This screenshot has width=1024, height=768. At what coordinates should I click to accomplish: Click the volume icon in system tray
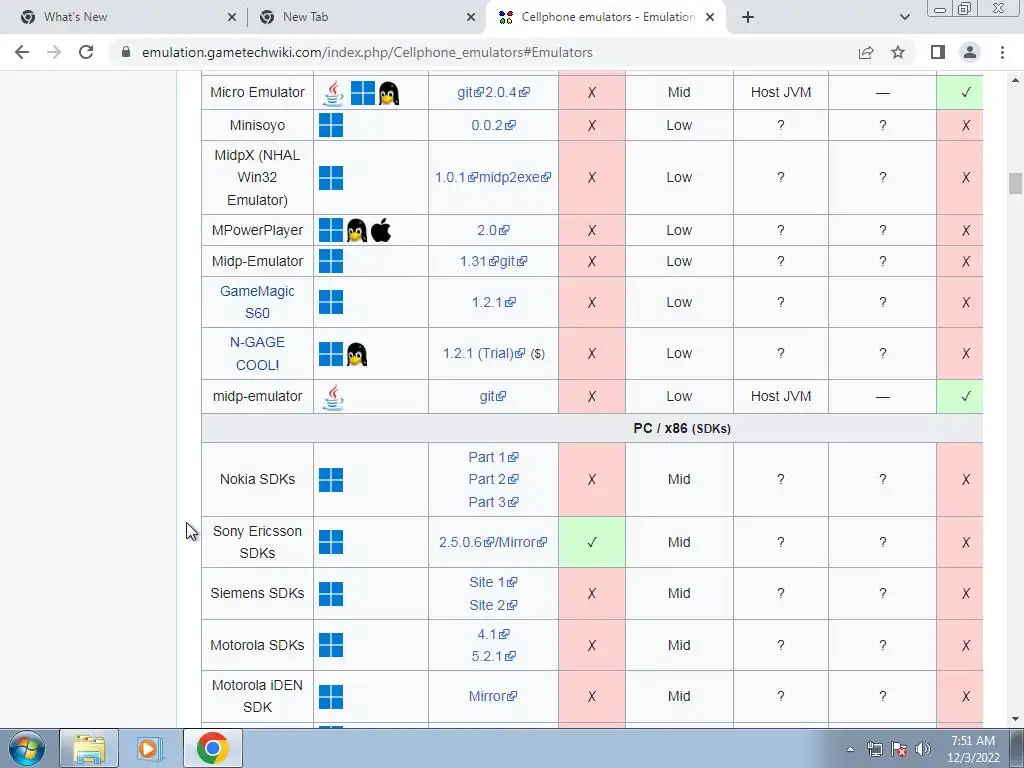(x=922, y=749)
